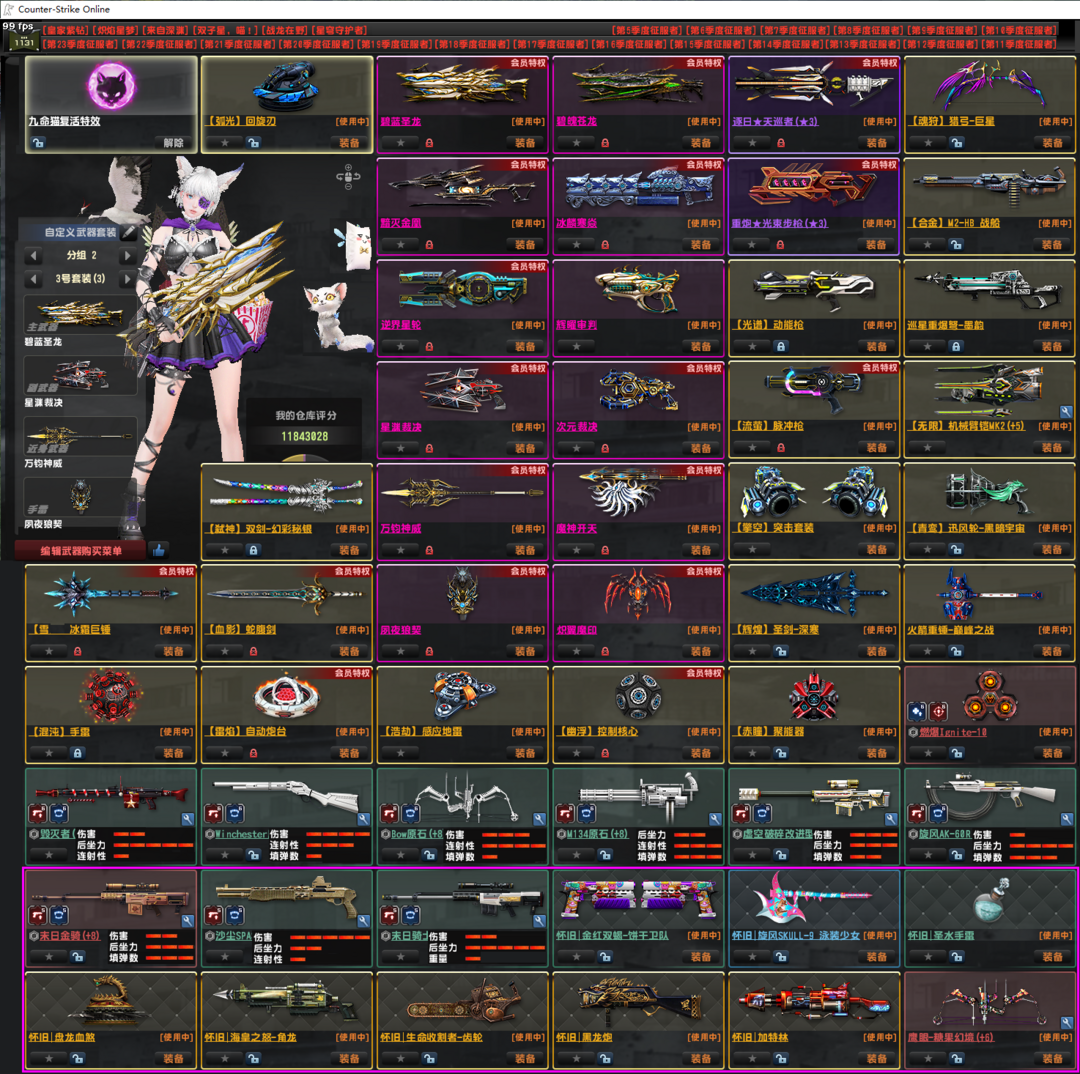1080x1074 pixels.
Task: Click 装备 on the 黯灭金凰 card
Action: tap(525, 245)
